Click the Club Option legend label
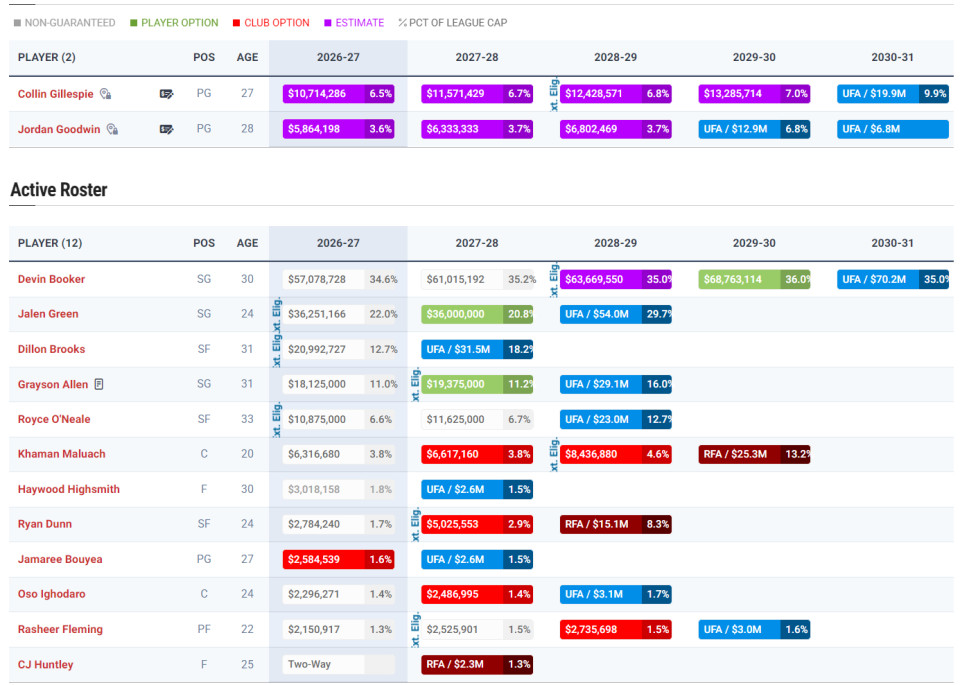The image size is (960, 685). click(x=277, y=23)
